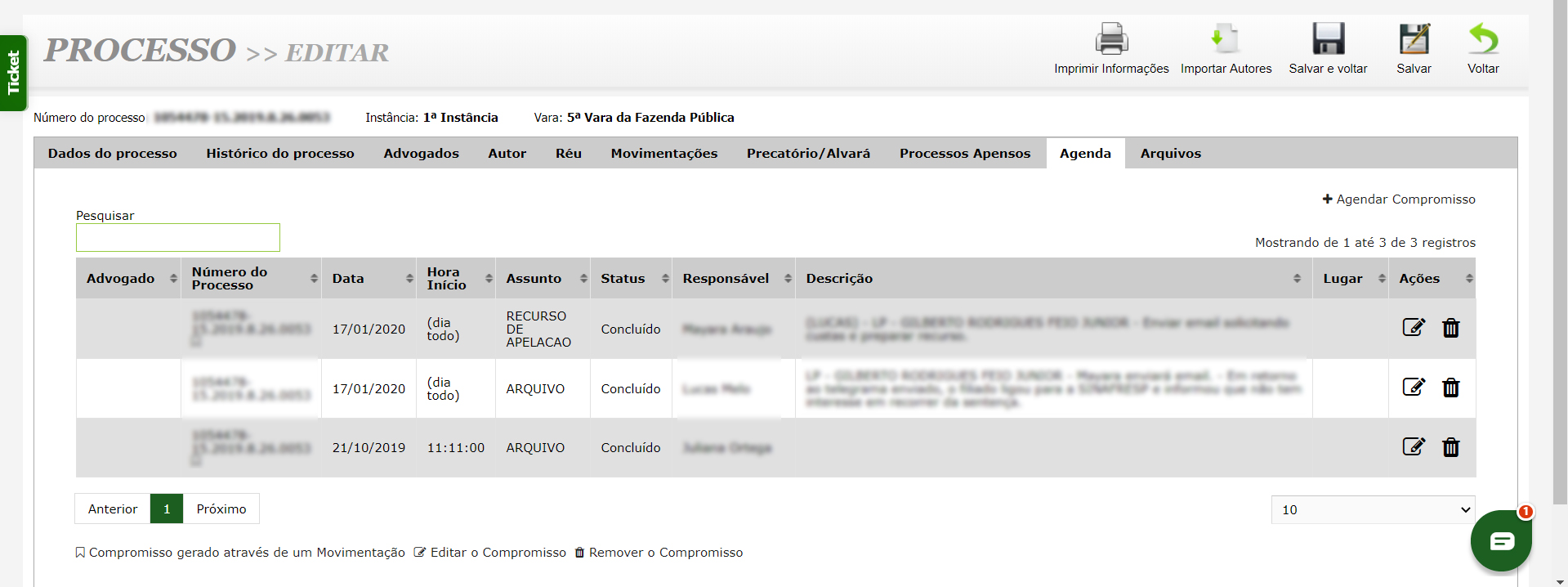1568x587 pixels.
Task: Edit the RECURSO DE APELACAO appointment
Action: 1414,328
